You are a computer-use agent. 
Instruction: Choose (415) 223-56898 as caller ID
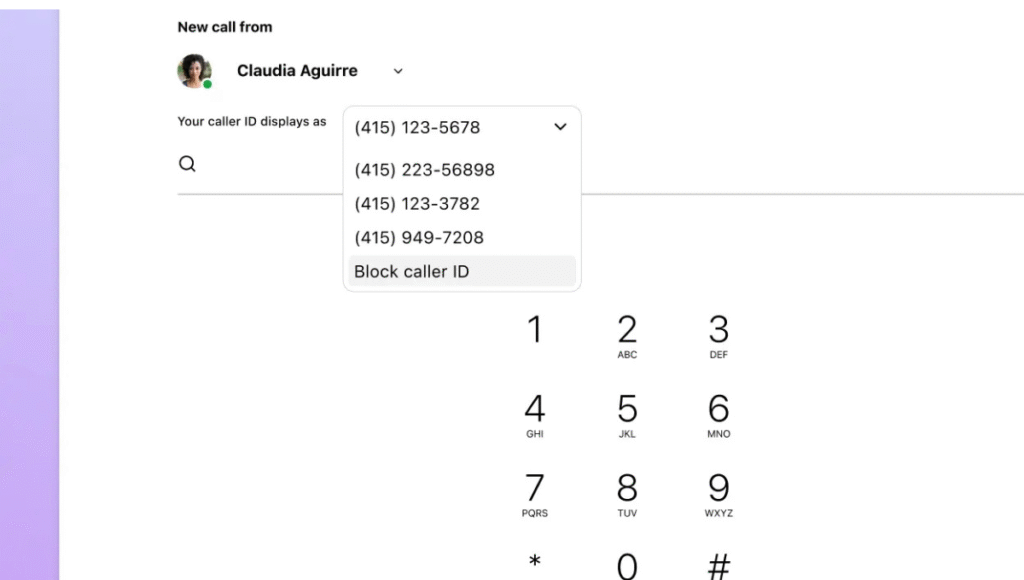coord(424,170)
